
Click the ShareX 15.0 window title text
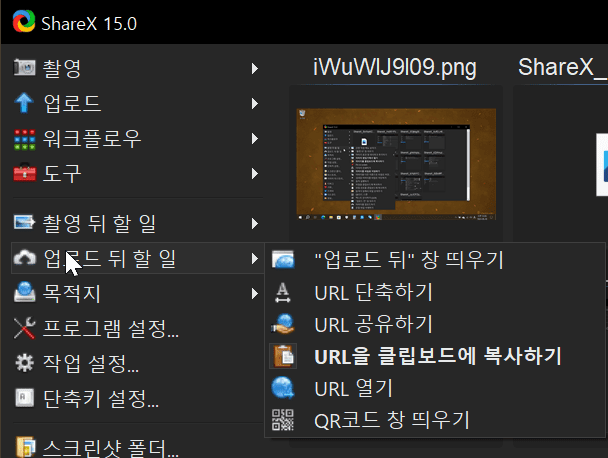tap(89, 24)
